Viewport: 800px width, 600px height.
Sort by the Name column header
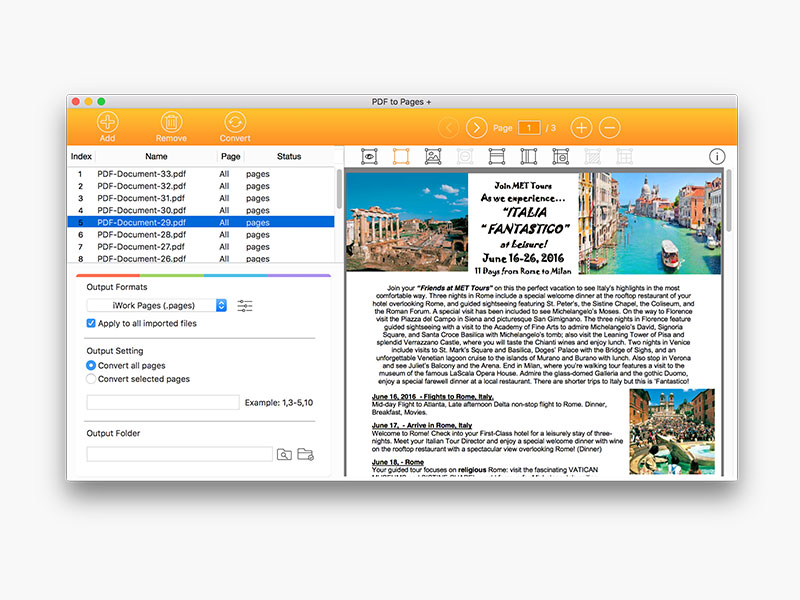[x=156, y=156]
